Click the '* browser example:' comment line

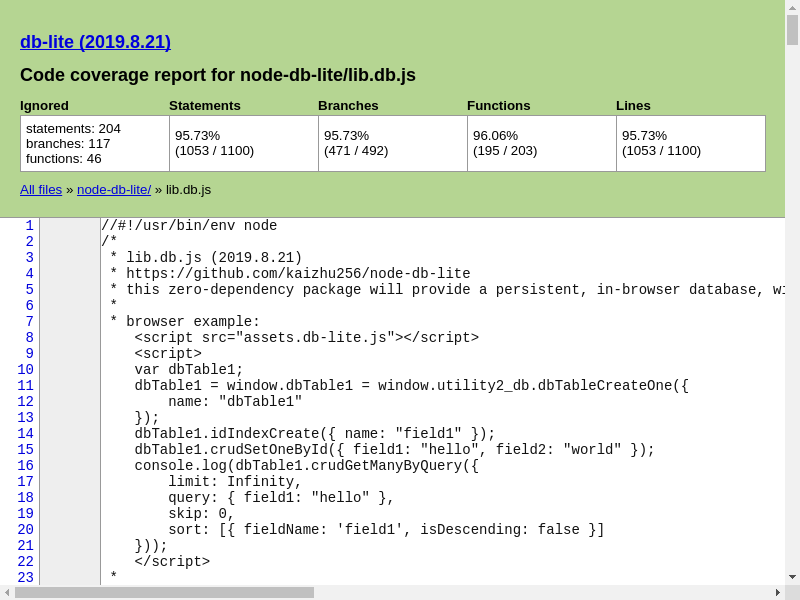[x=185, y=321]
